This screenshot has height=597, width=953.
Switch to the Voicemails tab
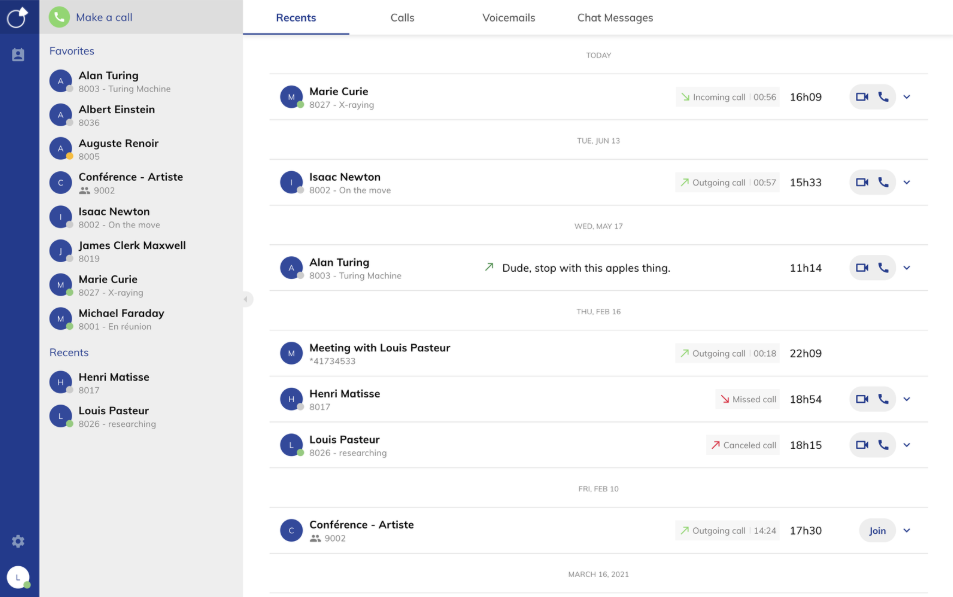pyautogui.click(x=508, y=18)
